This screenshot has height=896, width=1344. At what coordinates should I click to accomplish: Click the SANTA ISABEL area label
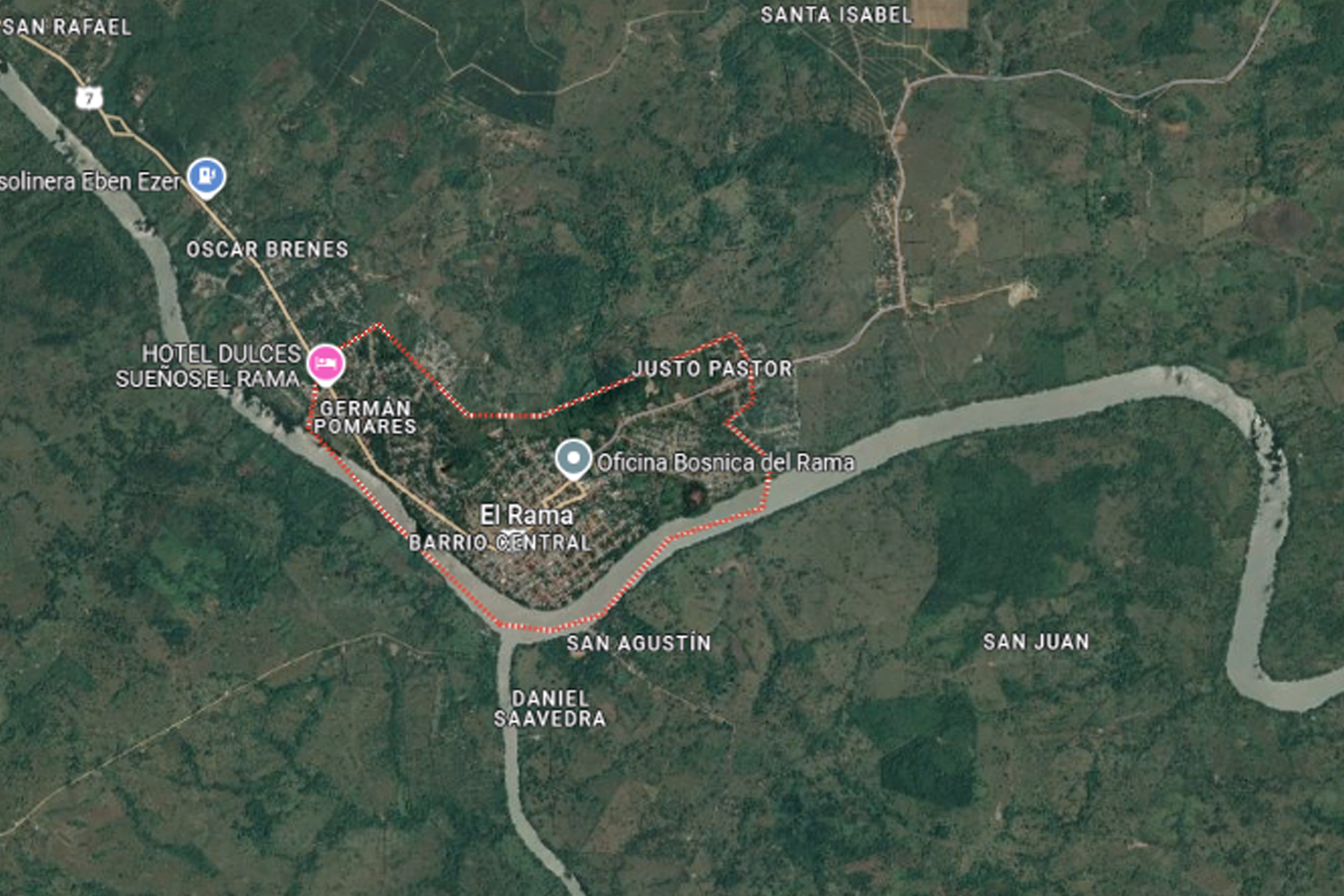click(x=836, y=14)
